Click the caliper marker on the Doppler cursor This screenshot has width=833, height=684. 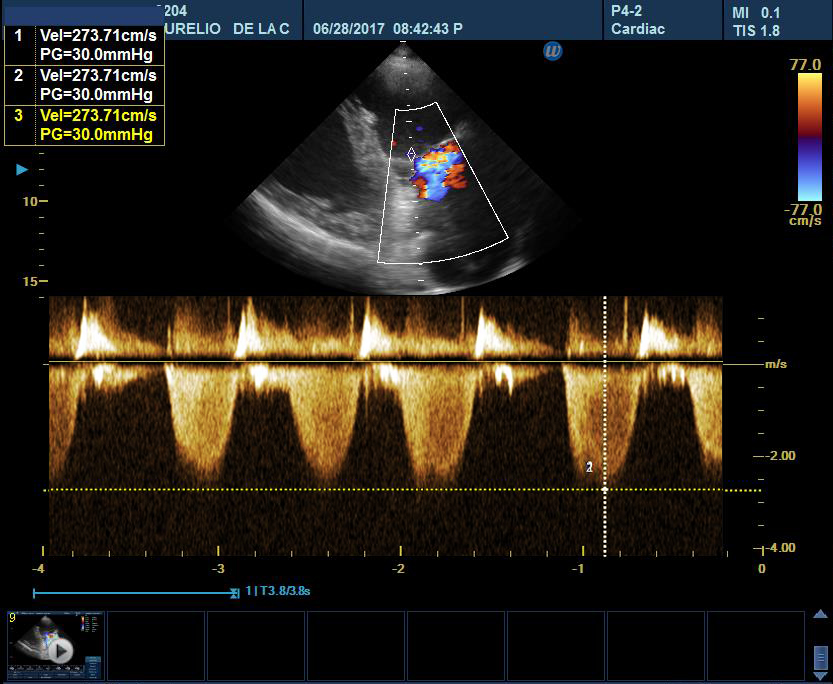point(604,490)
